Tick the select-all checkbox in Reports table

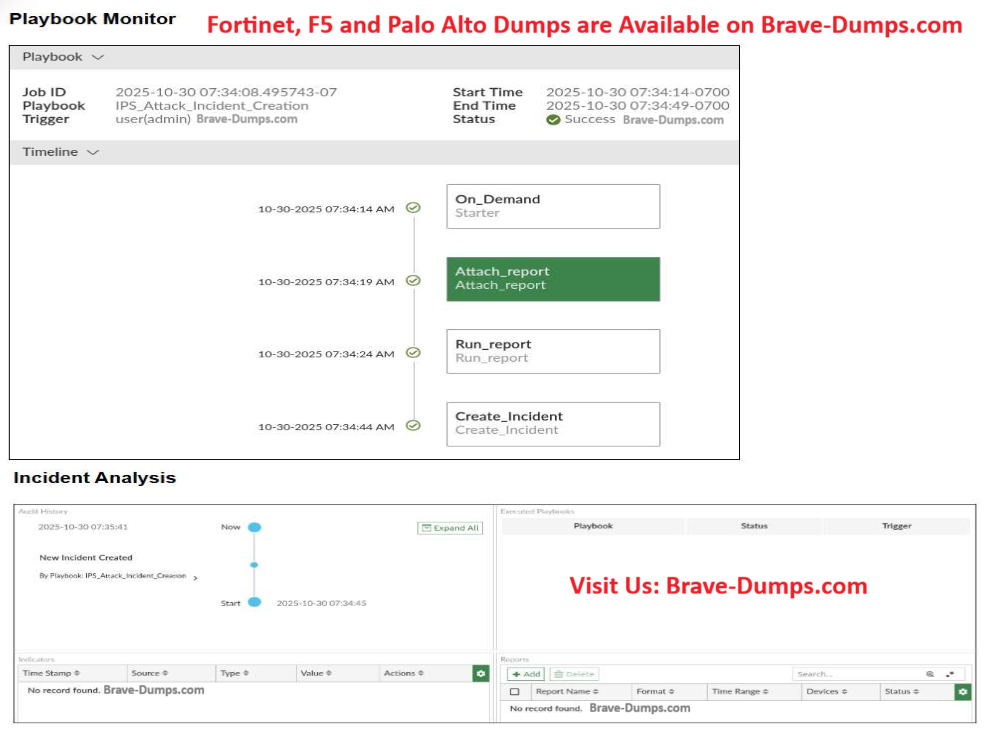click(x=515, y=692)
